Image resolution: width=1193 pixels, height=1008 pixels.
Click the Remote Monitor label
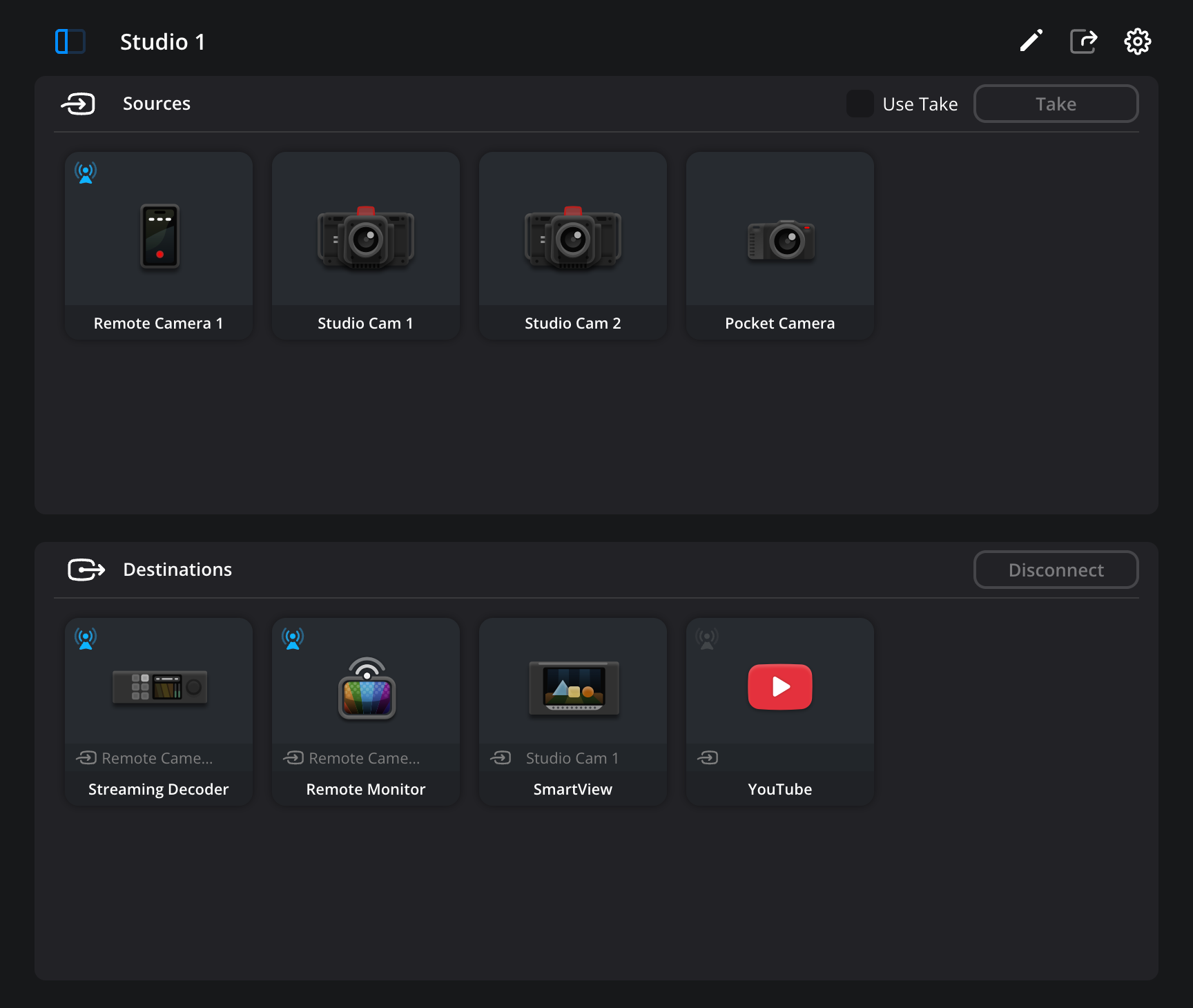(x=366, y=789)
